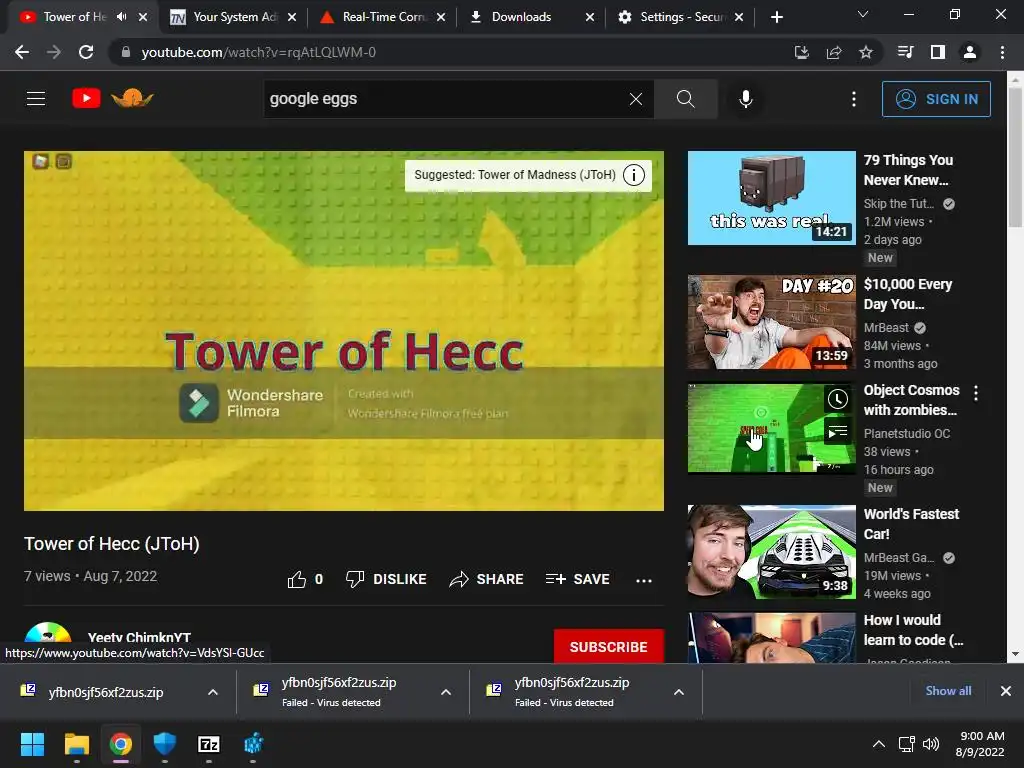Image resolution: width=1024 pixels, height=768 pixels.
Task: Clear the google eggs search text
Action: 635,99
